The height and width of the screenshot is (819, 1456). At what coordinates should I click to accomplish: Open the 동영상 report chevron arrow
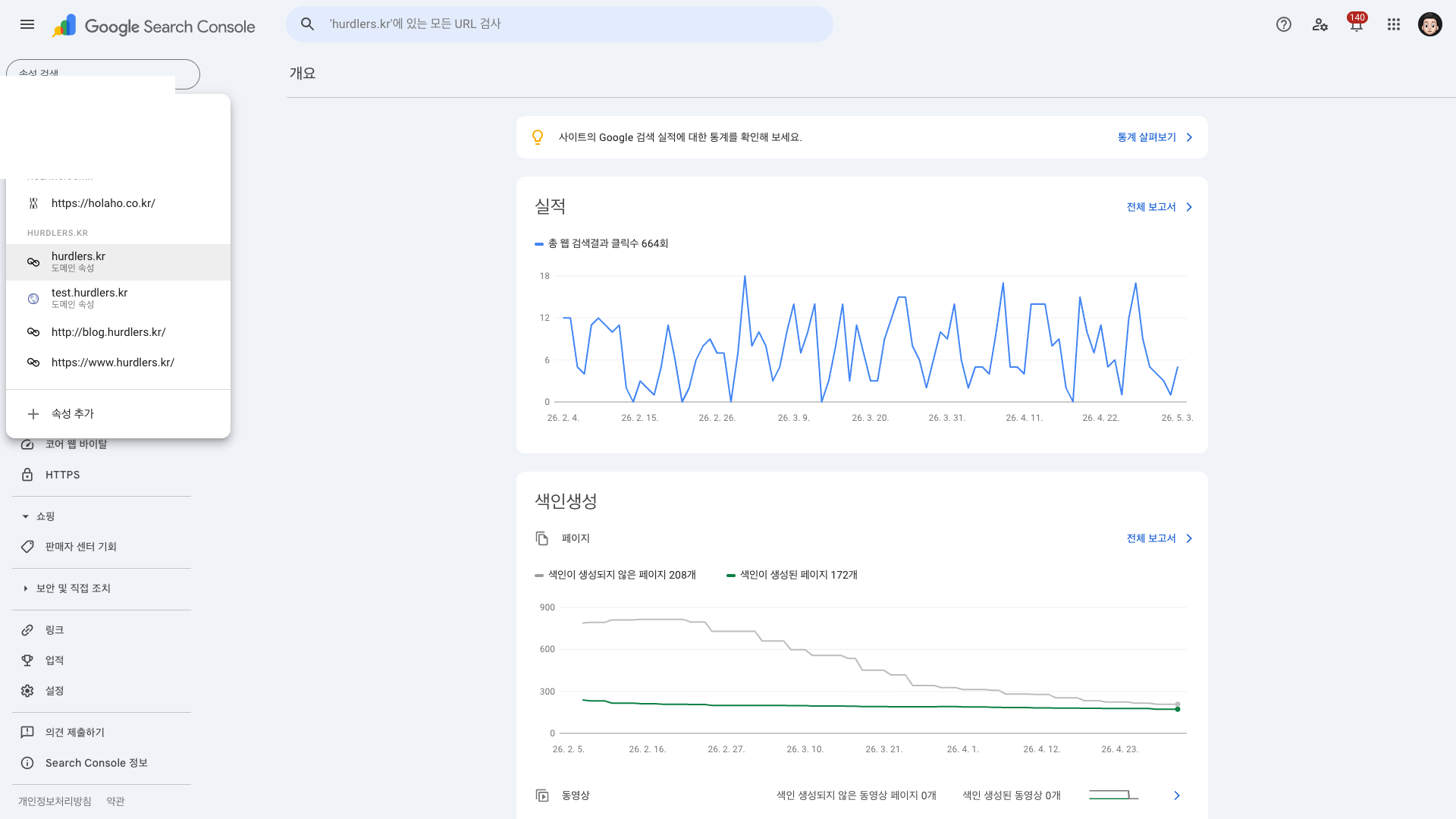pos(1177,795)
